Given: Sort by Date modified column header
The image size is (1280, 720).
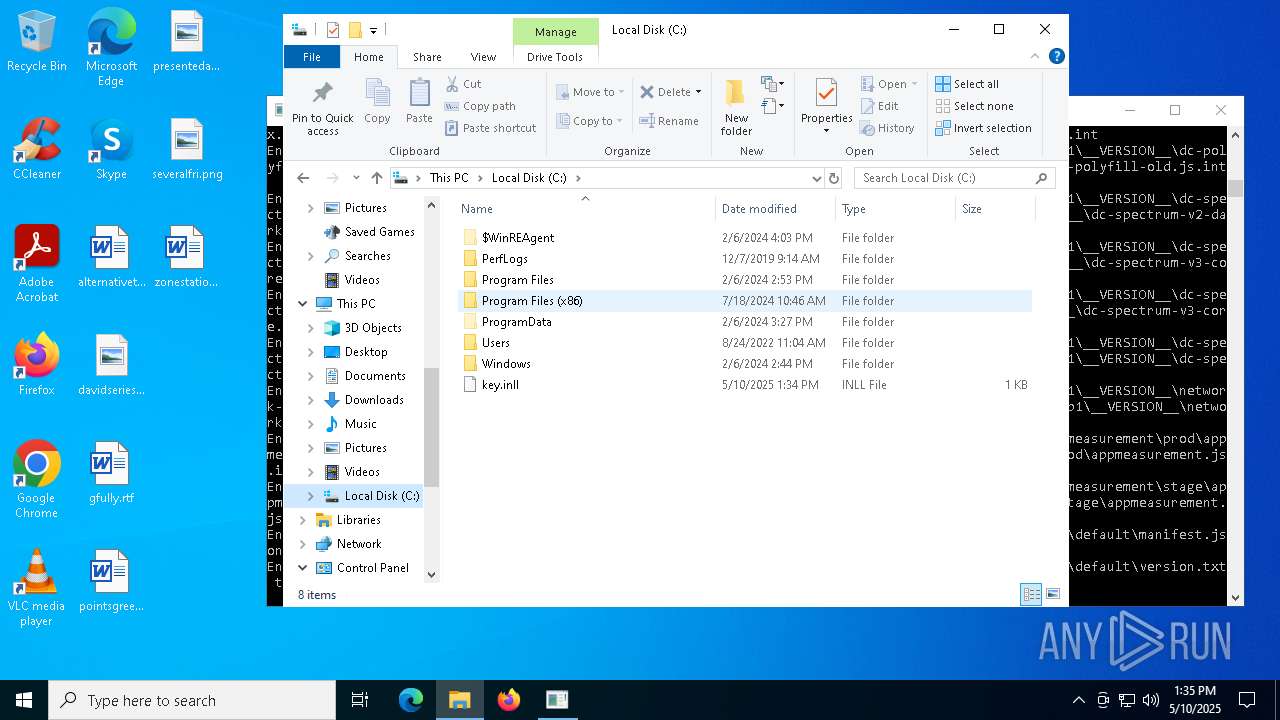Looking at the screenshot, I should tap(774, 209).
